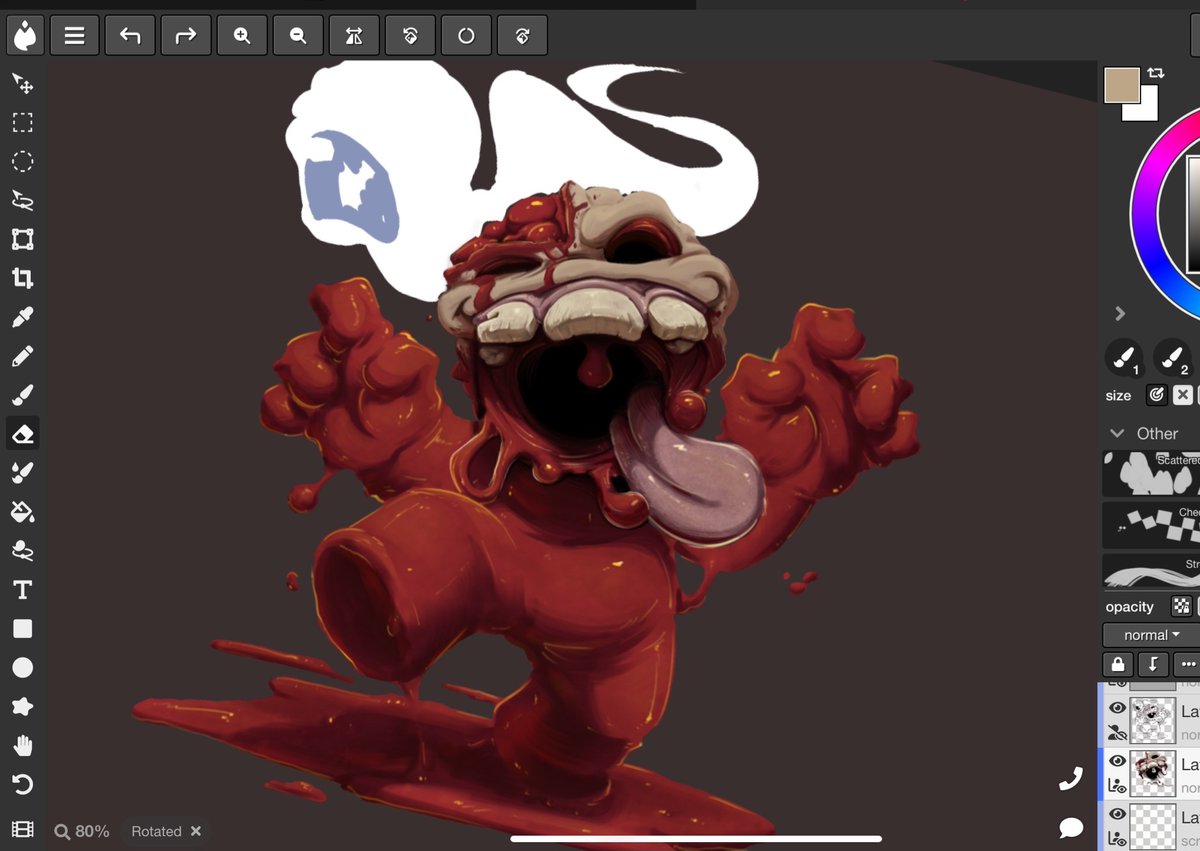Select the rectangular selection tool
This screenshot has height=851, width=1200.
pyautogui.click(x=22, y=122)
